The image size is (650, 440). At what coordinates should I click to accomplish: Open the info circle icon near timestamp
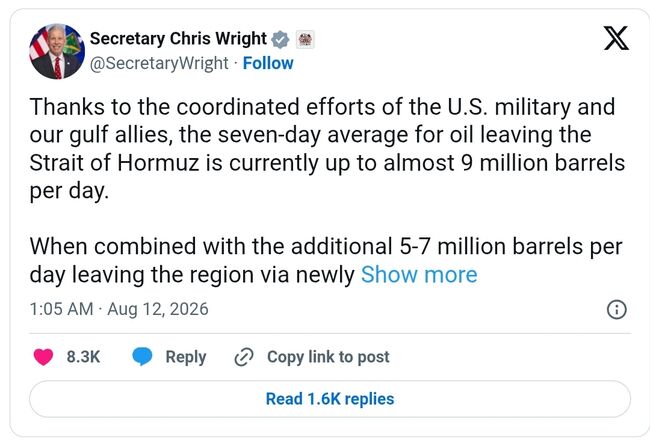pyautogui.click(x=616, y=309)
